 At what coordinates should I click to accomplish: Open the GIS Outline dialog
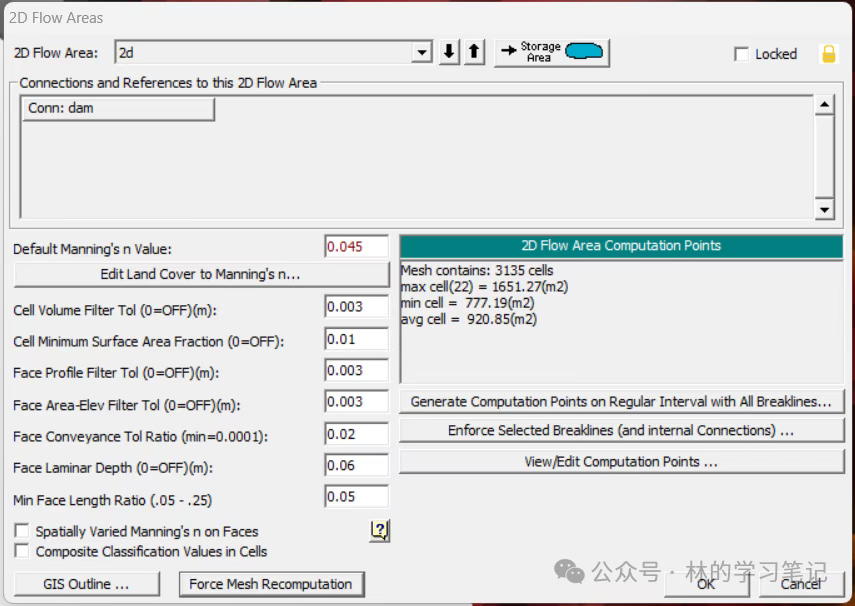click(x=86, y=584)
